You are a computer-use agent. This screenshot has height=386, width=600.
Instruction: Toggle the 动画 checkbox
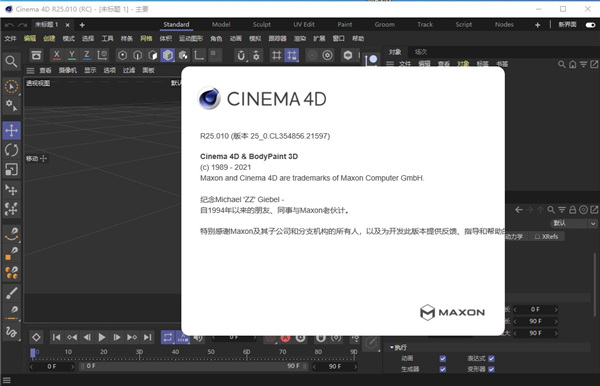tap(443, 358)
